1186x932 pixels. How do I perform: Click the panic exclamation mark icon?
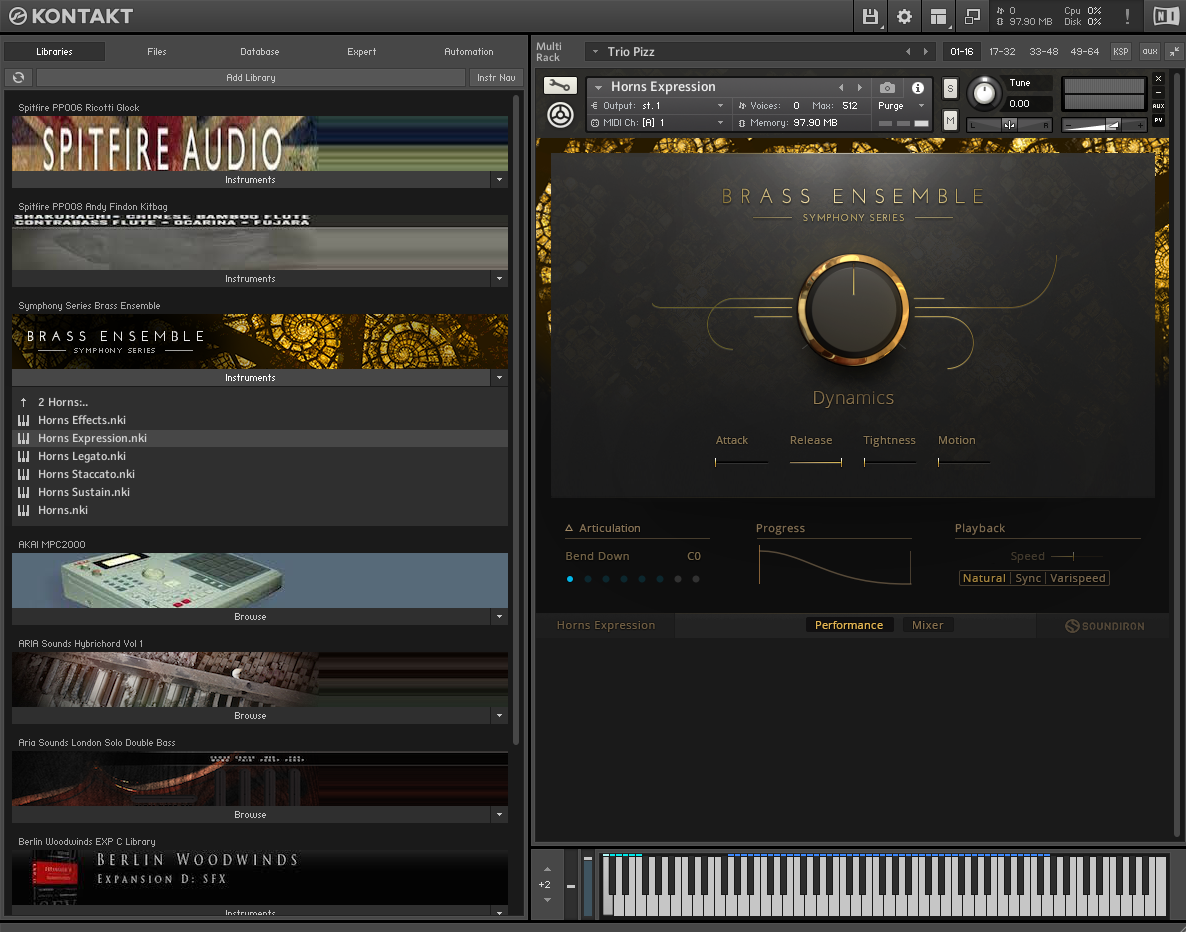pyautogui.click(x=1127, y=16)
